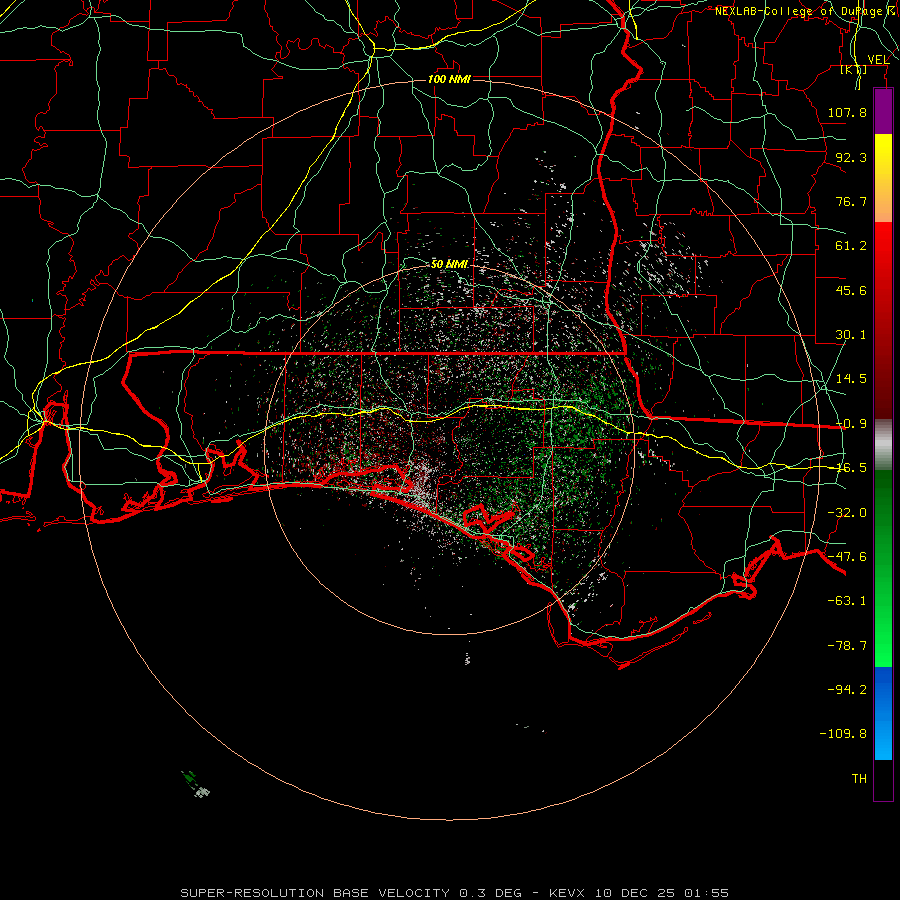Select the -78.7 value on velocity scale

pyautogui.click(x=847, y=646)
